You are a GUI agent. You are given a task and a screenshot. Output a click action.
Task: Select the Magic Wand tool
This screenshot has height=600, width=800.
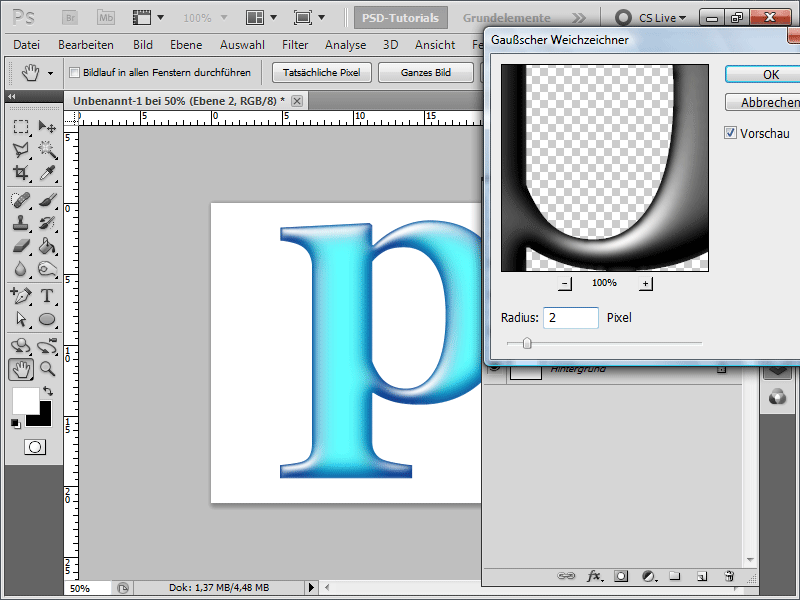coord(47,149)
